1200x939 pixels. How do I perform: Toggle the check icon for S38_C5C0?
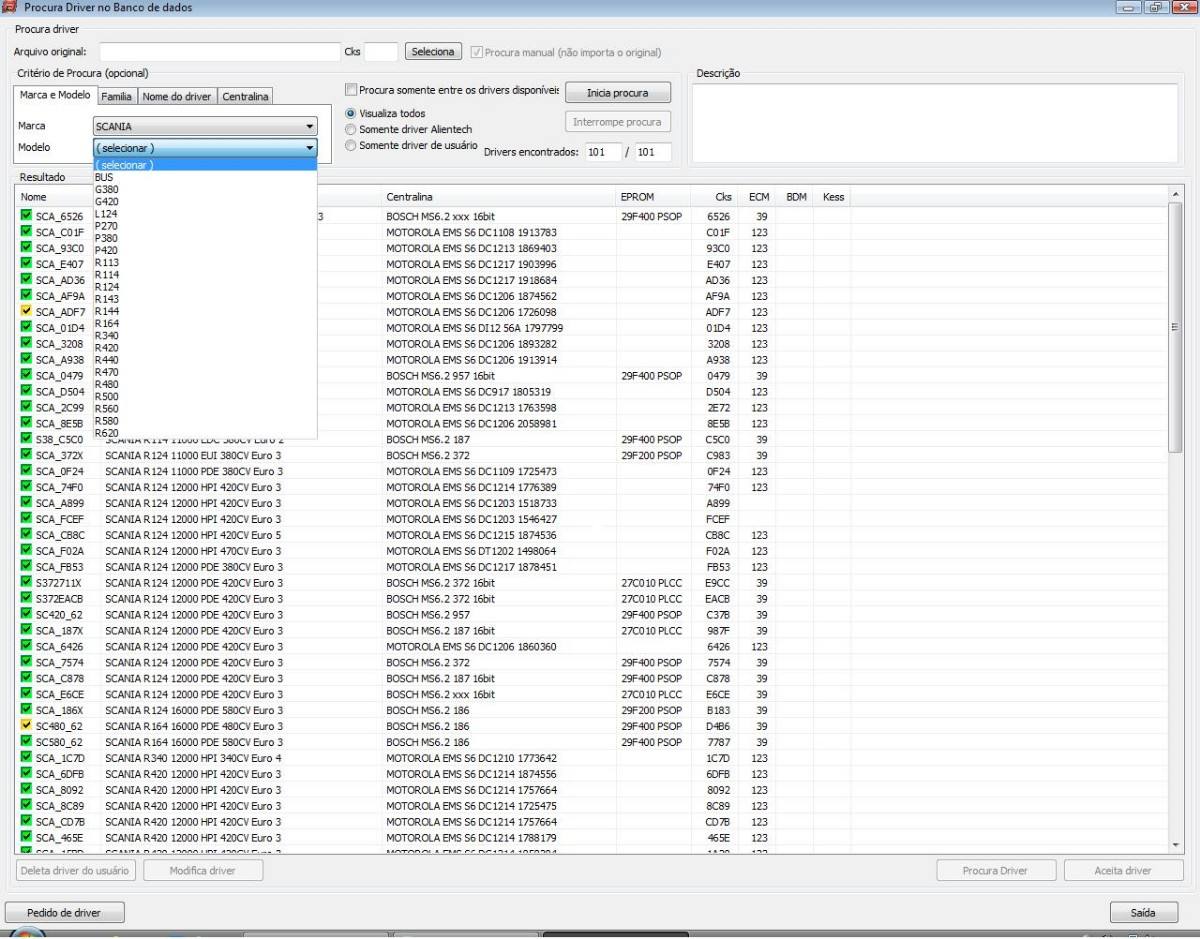26,439
